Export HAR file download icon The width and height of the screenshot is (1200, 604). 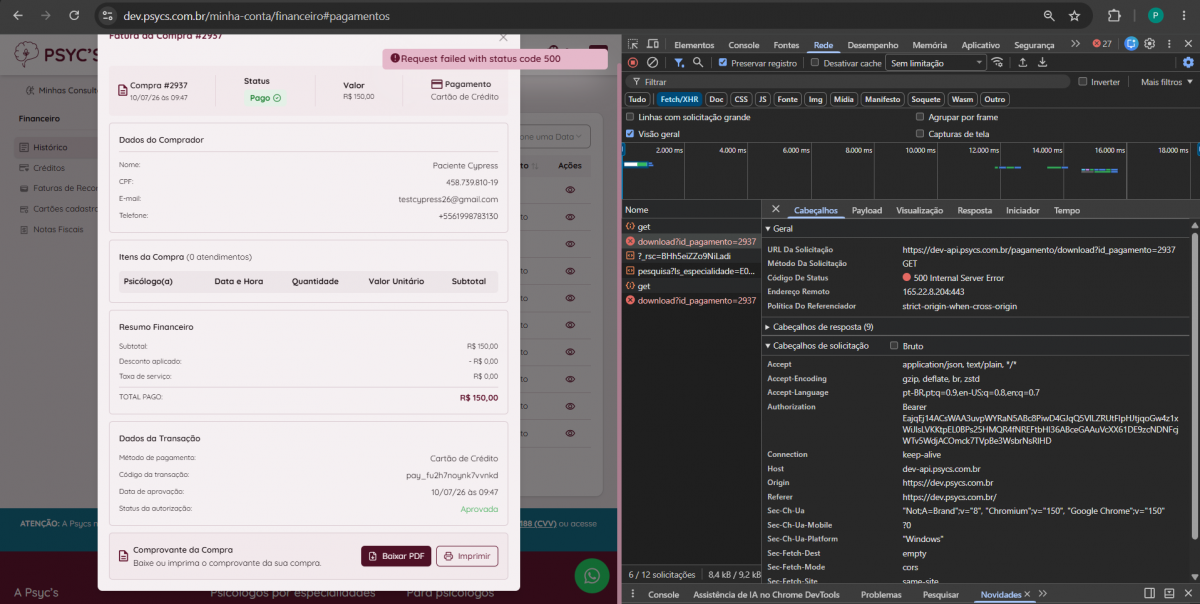click(1042, 63)
